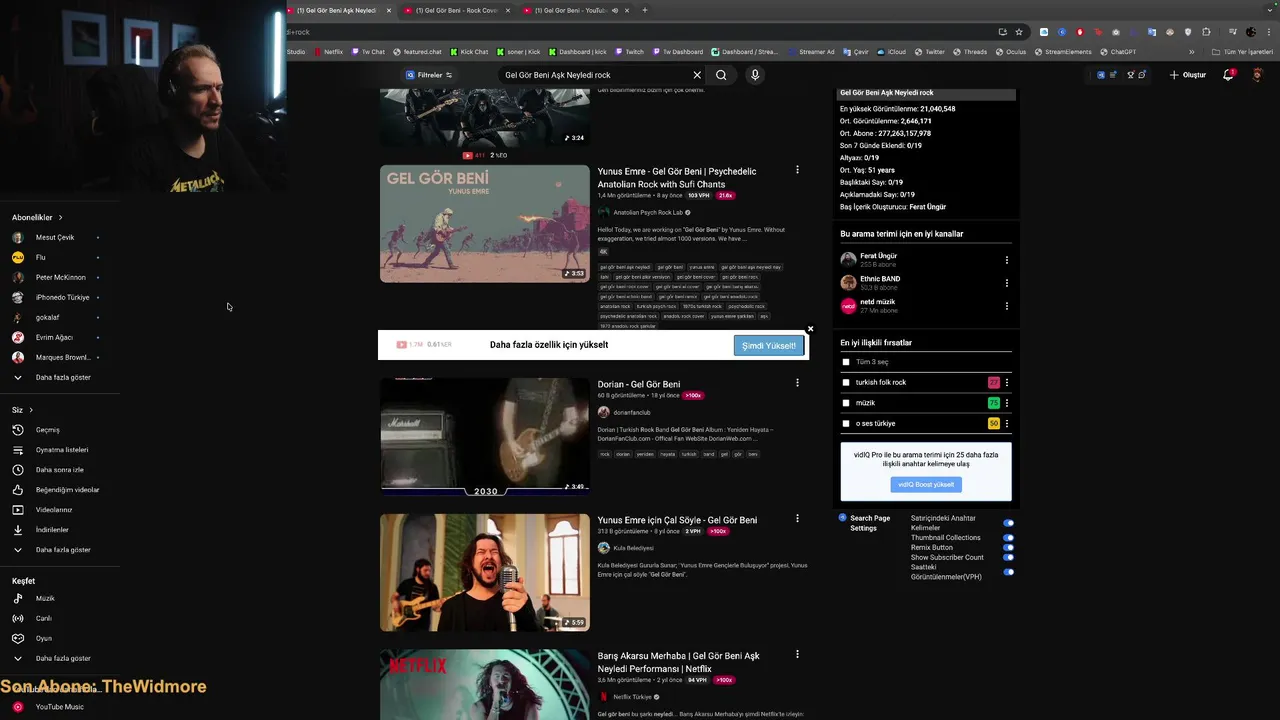Open options for Yunus Emre Psychedelic video
The image size is (1280, 720).
coord(797,170)
